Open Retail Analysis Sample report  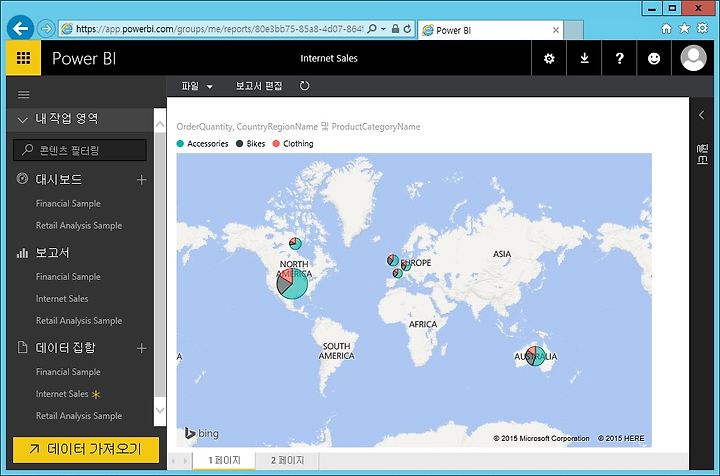[79, 320]
